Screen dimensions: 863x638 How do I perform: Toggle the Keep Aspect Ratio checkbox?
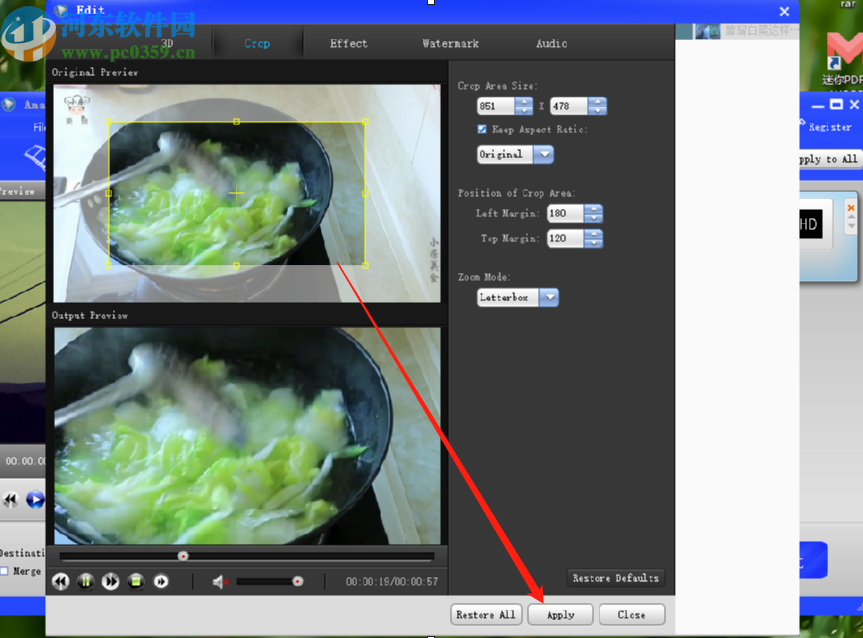click(x=482, y=129)
